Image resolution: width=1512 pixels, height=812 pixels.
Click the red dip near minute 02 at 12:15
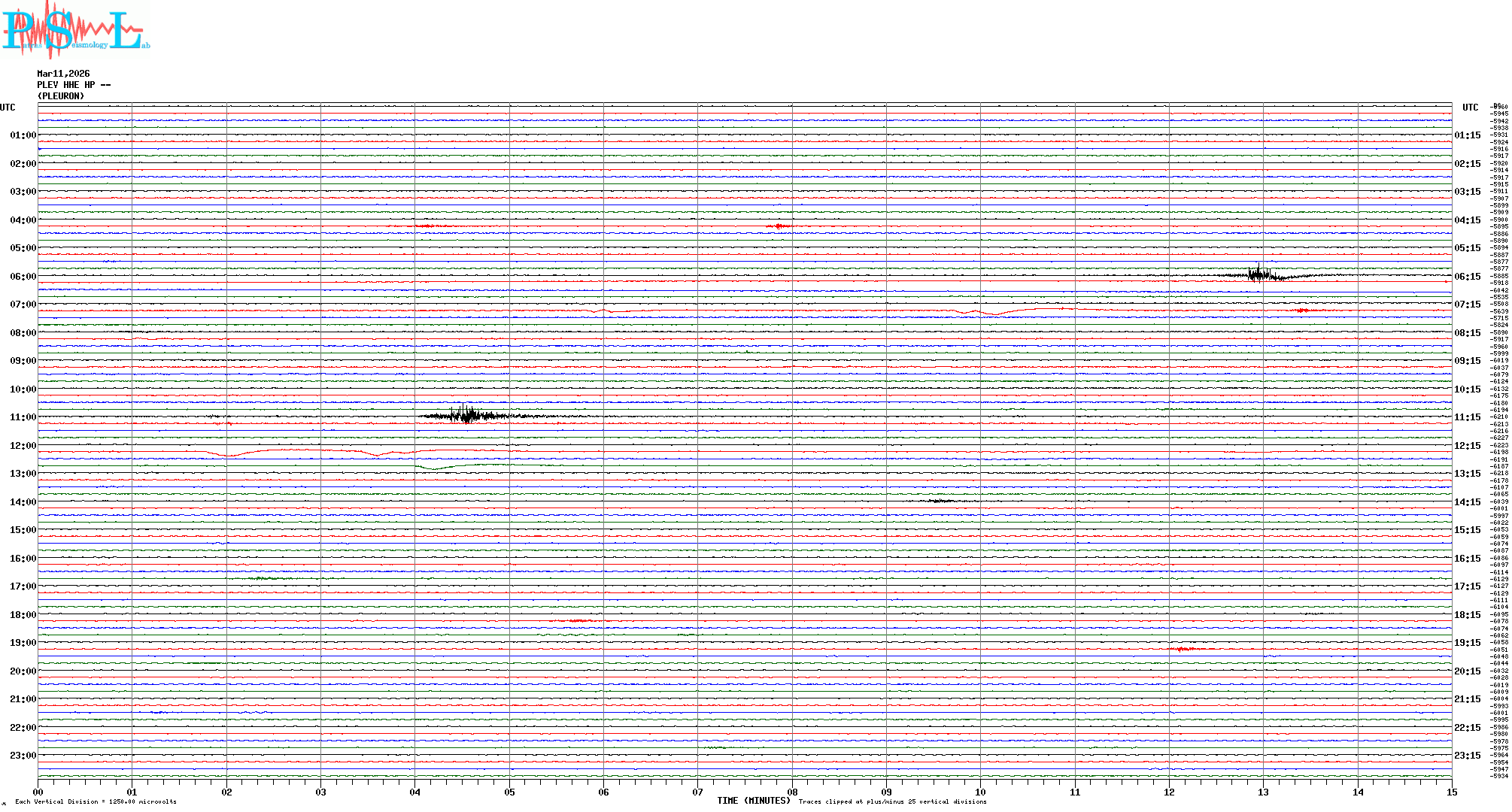229,456
